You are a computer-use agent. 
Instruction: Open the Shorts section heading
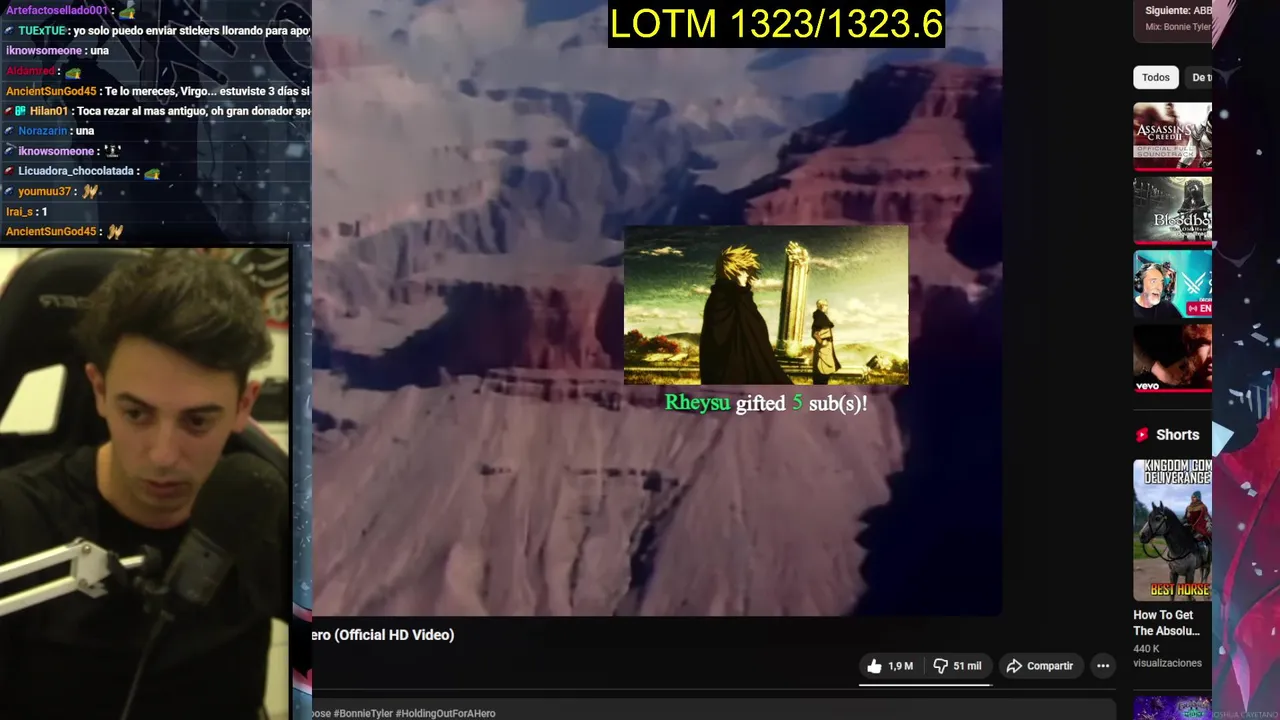(1177, 435)
